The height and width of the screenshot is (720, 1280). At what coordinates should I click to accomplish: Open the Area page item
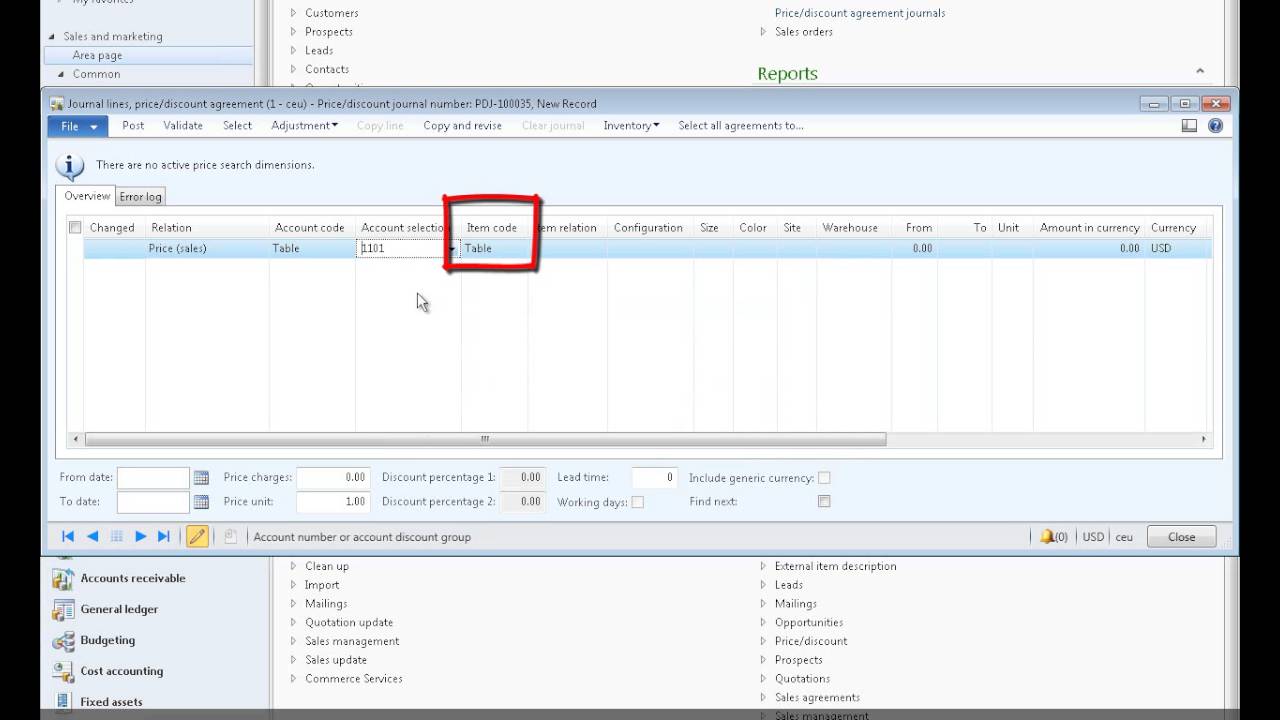(x=148, y=56)
